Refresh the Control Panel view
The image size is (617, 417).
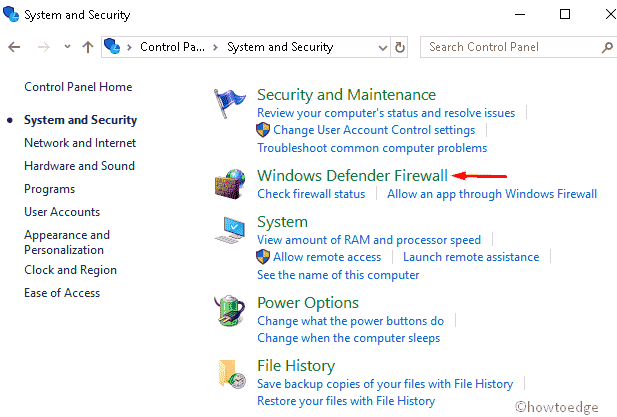tap(399, 47)
